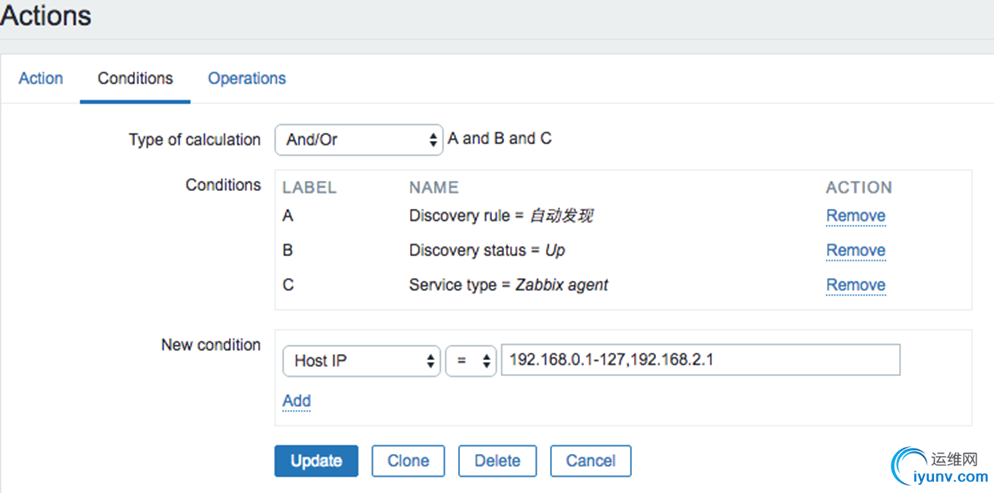Remove condition B Discovery status
Image resolution: width=994 pixels, height=493 pixels.
(x=855, y=251)
